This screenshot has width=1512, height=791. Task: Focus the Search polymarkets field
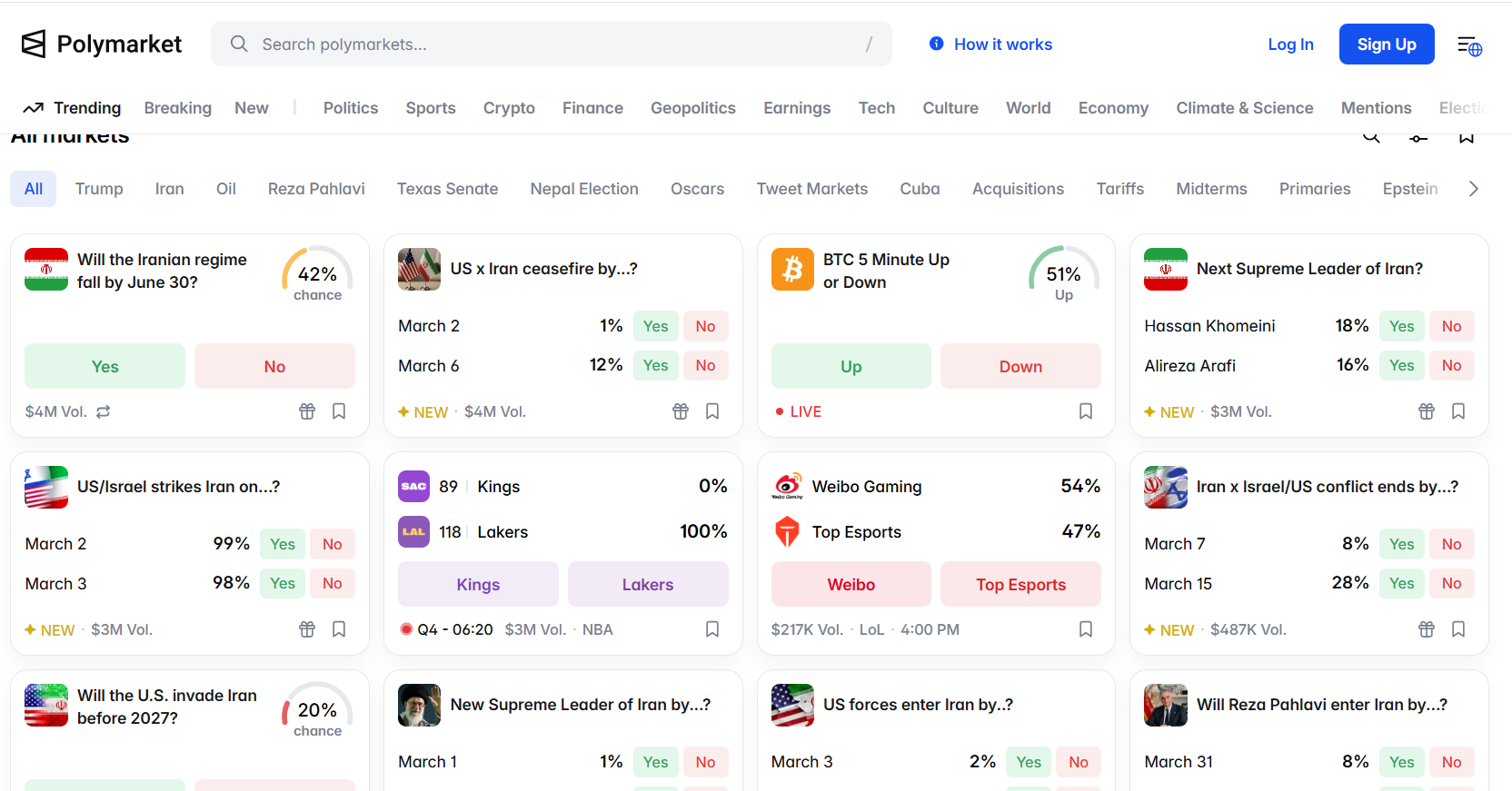point(552,44)
